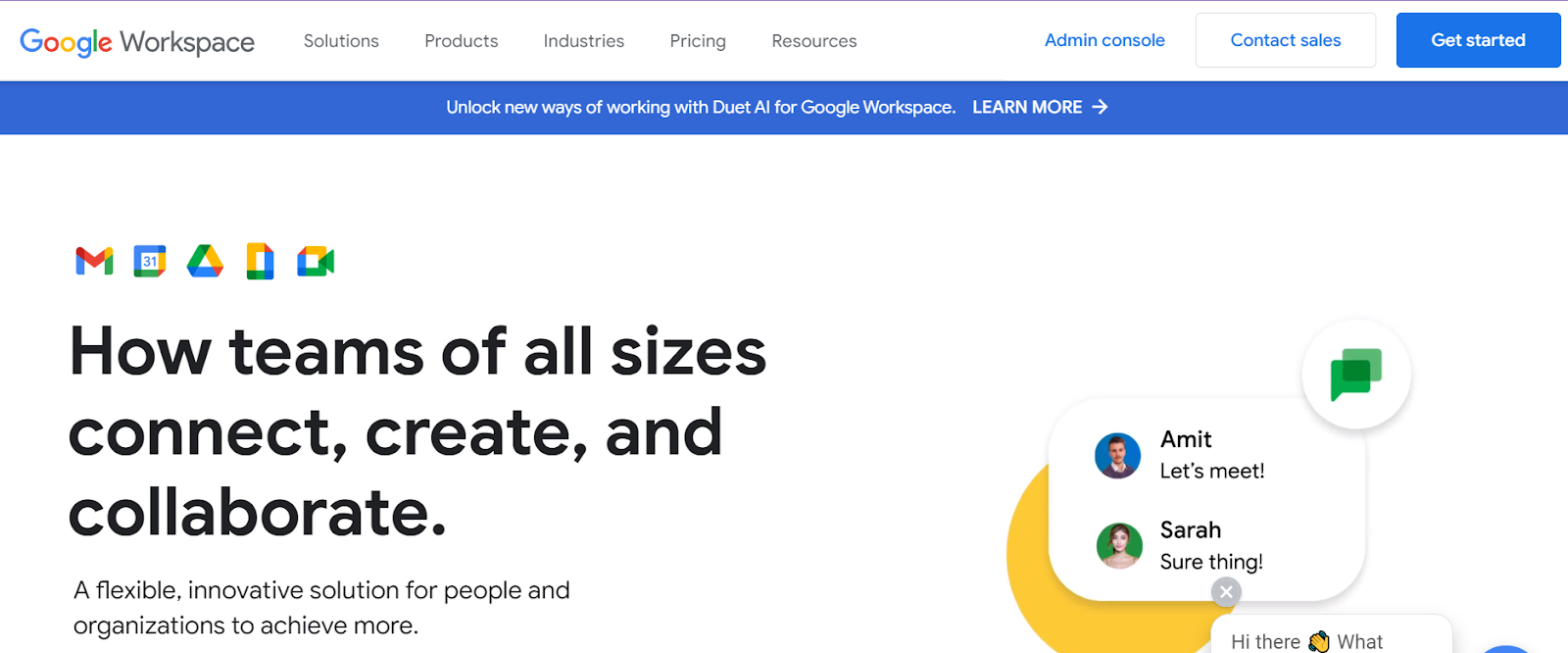Click Sarah's profile avatar
Screen dimensions: 1568x653
1119,546
